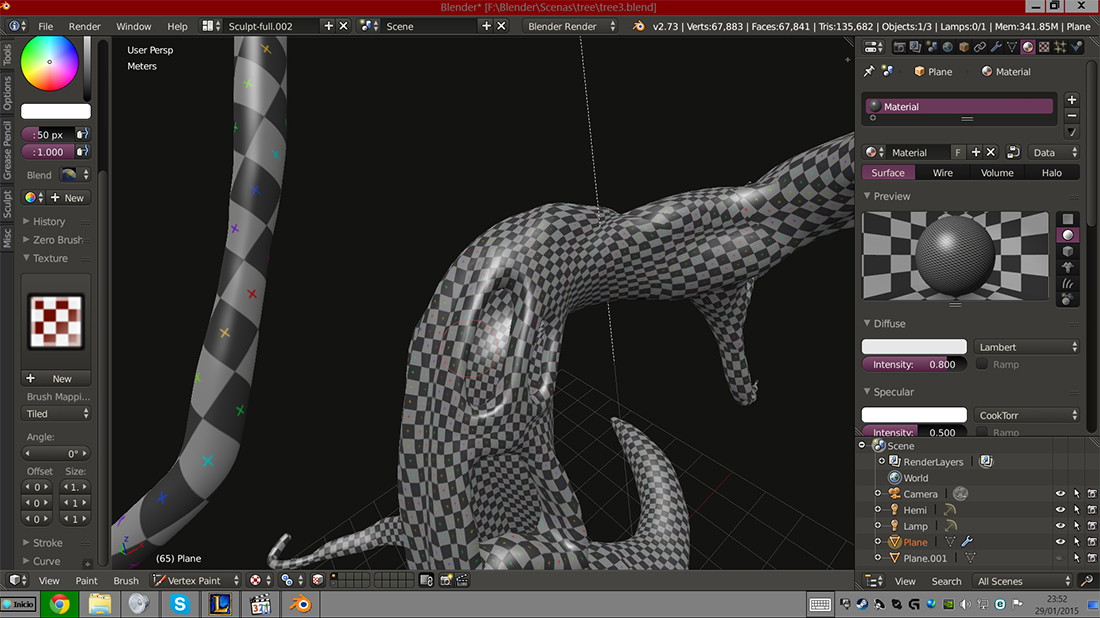Enable the Diffuse Ramp checkbox
The width and height of the screenshot is (1100, 618).
coord(982,364)
